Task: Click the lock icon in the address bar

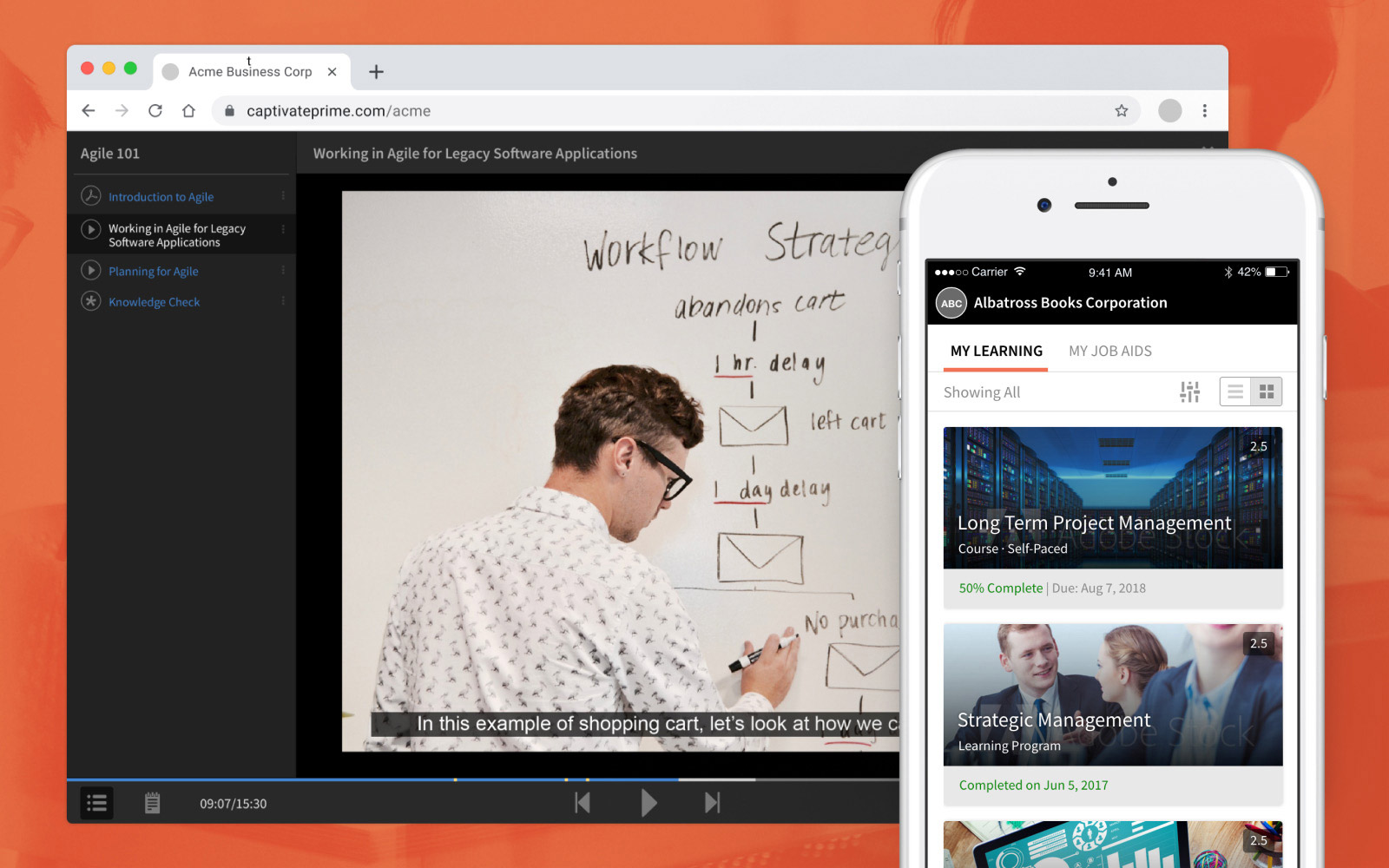Action: (x=229, y=111)
